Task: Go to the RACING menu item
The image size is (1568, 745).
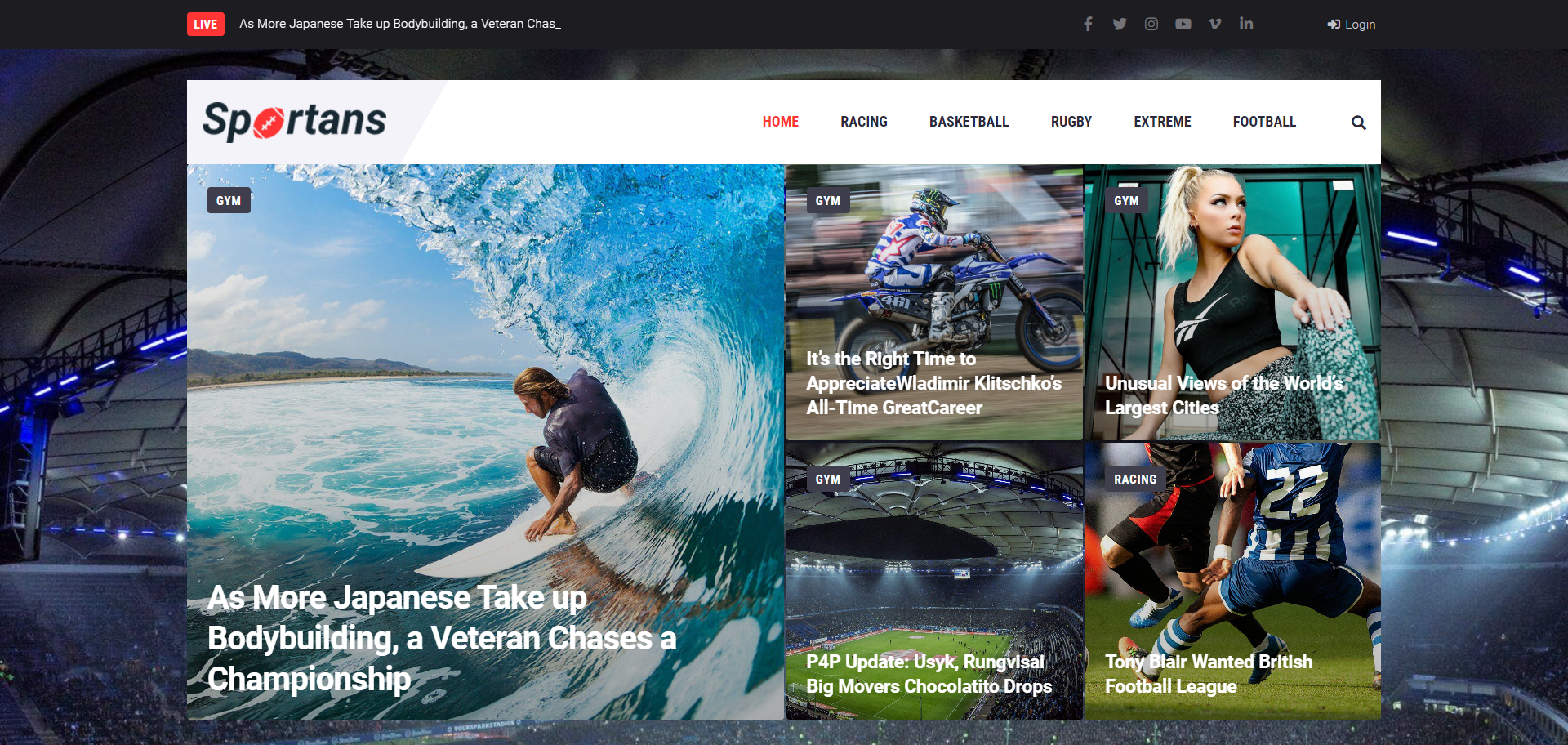Action: pyautogui.click(x=863, y=122)
